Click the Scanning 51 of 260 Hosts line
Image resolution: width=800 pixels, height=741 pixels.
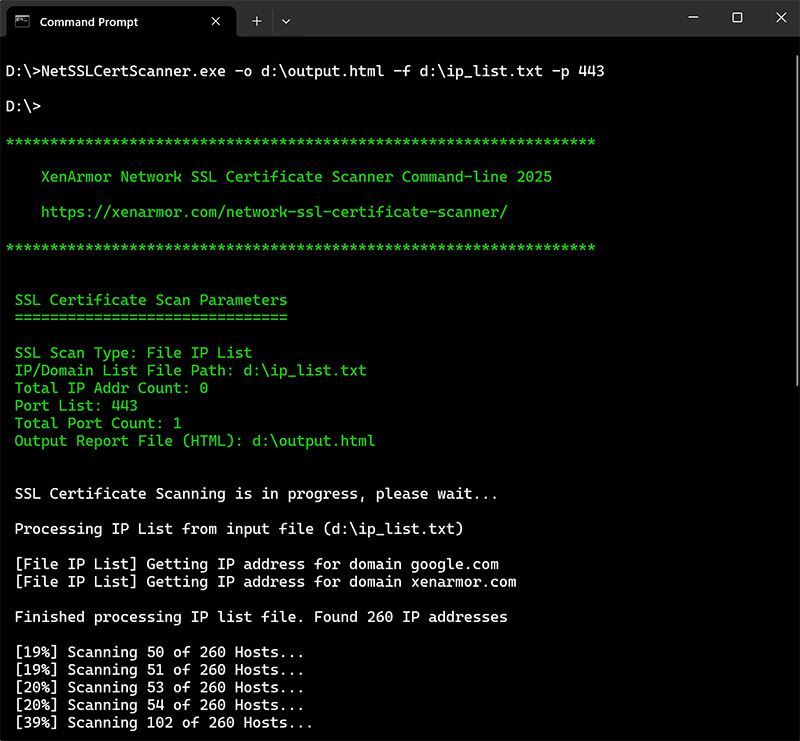click(x=159, y=670)
